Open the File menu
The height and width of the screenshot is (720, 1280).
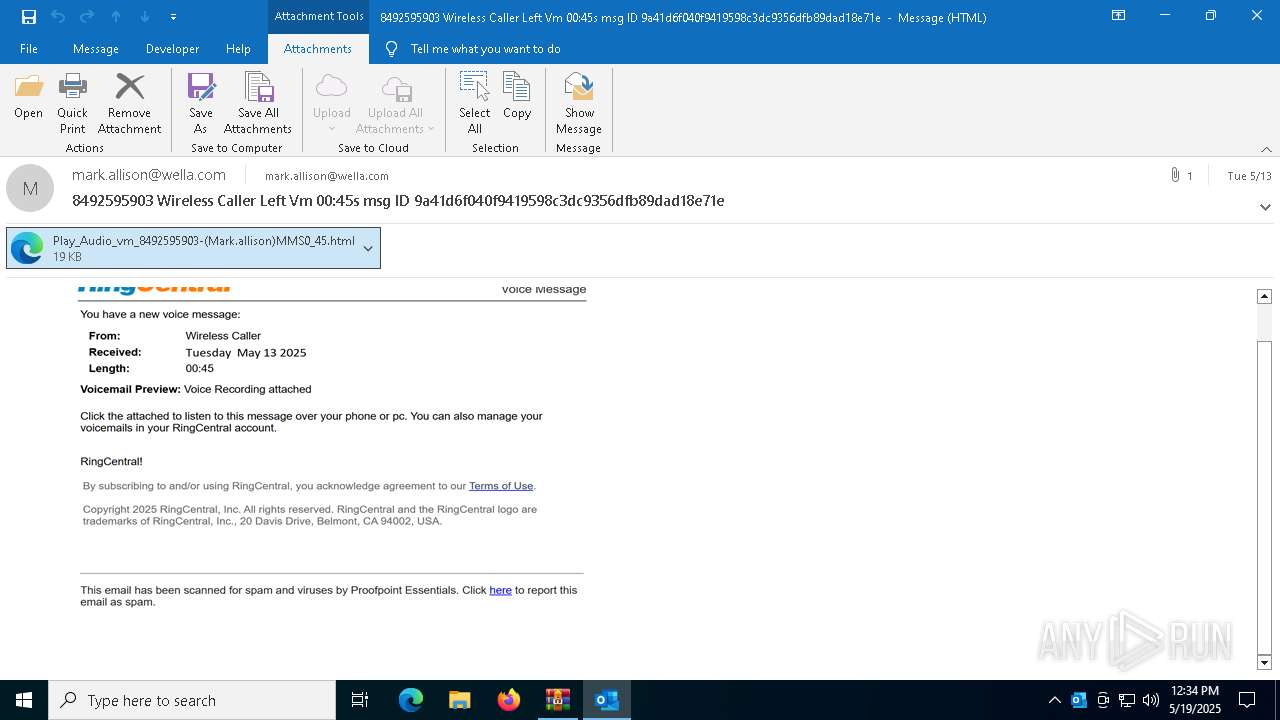click(29, 48)
